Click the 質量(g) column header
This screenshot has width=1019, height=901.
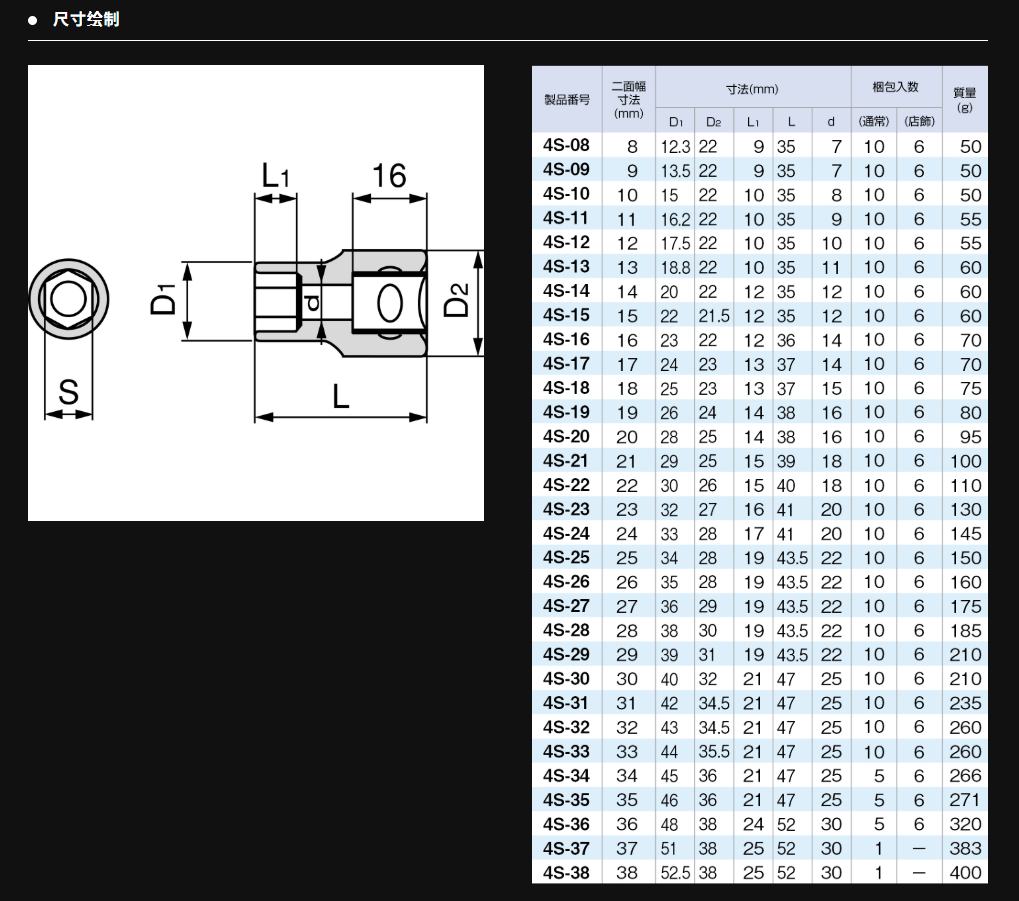click(x=964, y=100)
